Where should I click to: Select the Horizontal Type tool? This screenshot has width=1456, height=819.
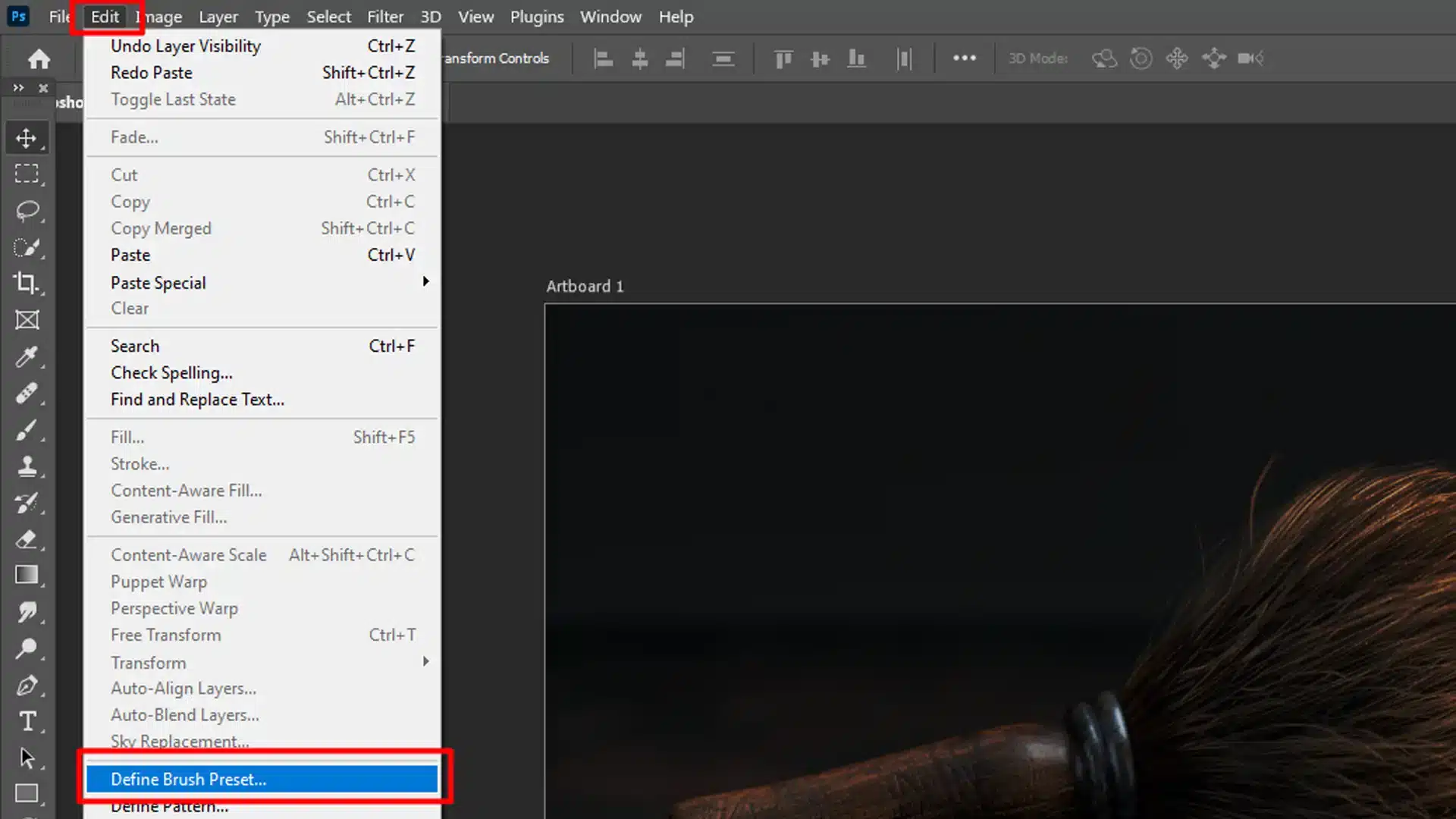point(27,721)
